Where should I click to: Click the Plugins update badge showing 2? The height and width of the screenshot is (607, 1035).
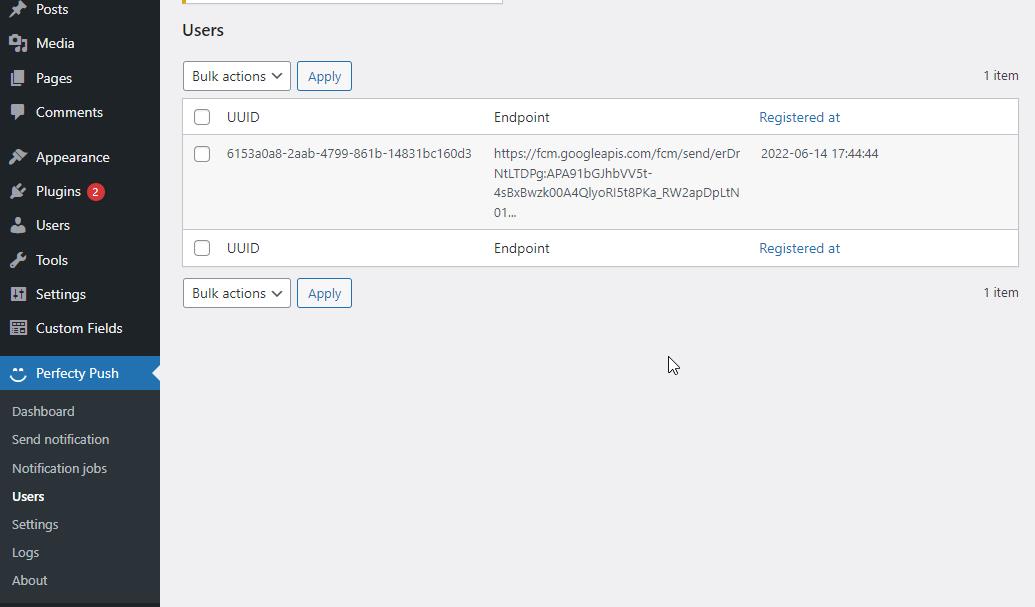point(96,191)
